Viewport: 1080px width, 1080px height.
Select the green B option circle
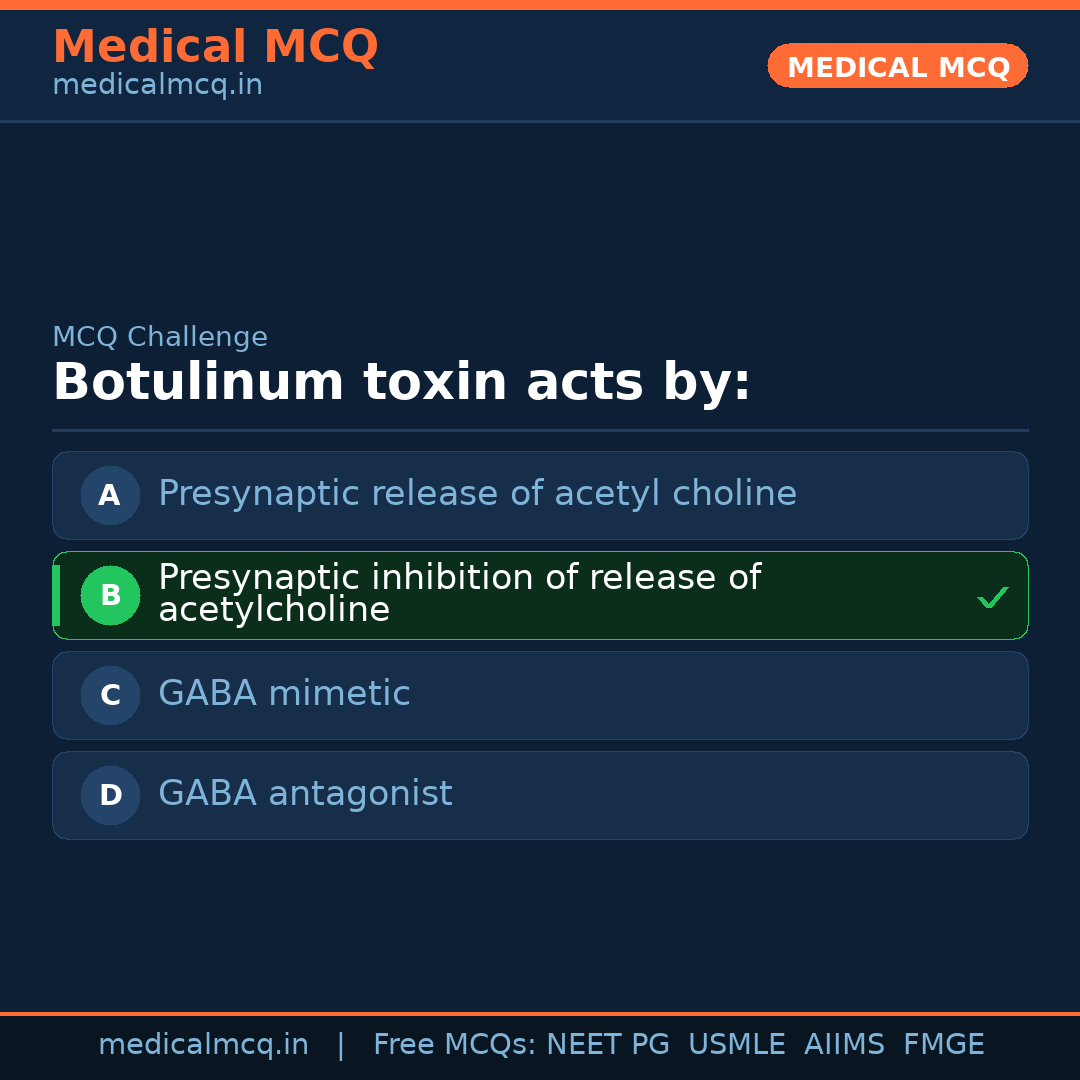coord(110,595)
